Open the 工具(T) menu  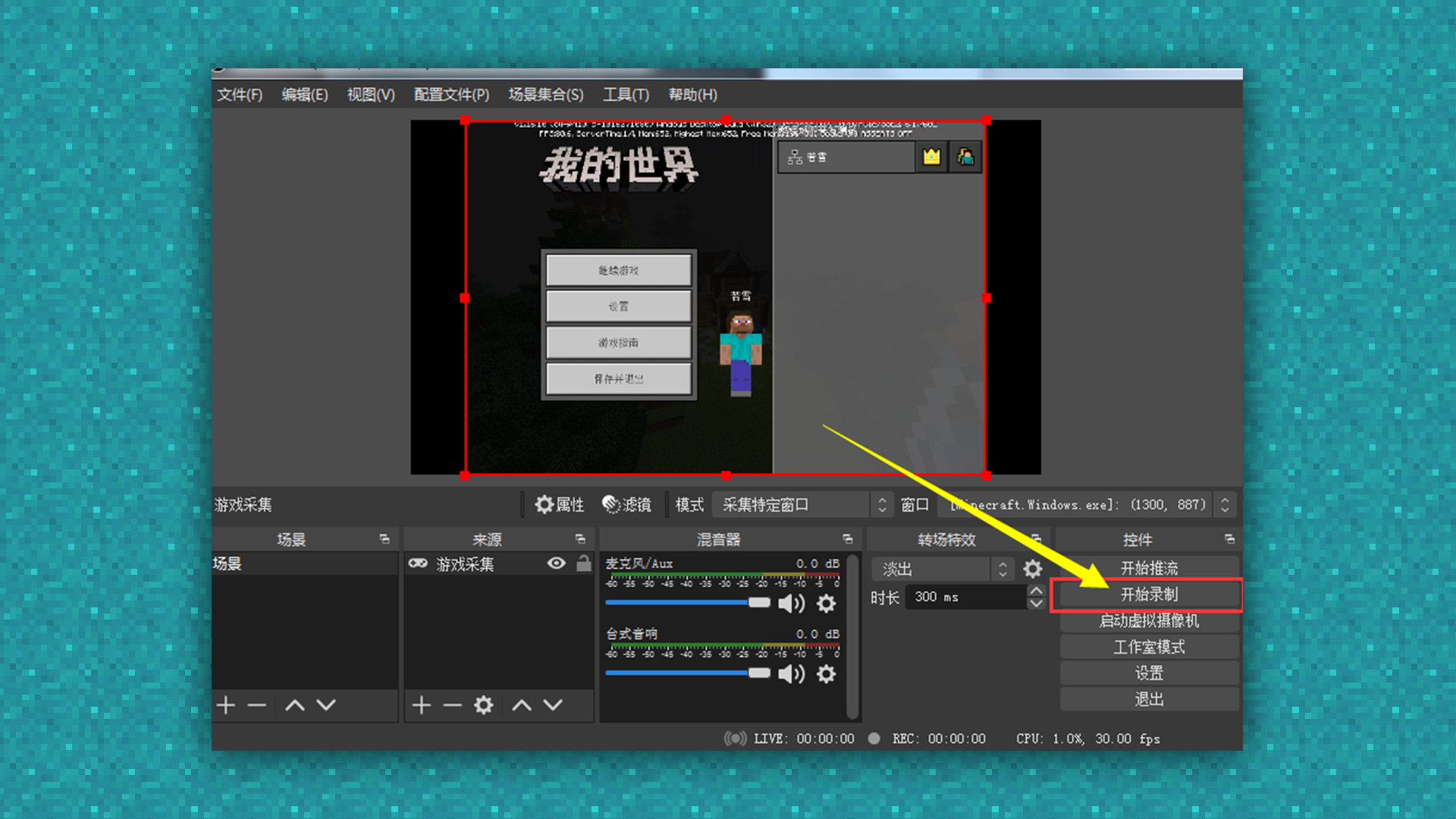626,95
